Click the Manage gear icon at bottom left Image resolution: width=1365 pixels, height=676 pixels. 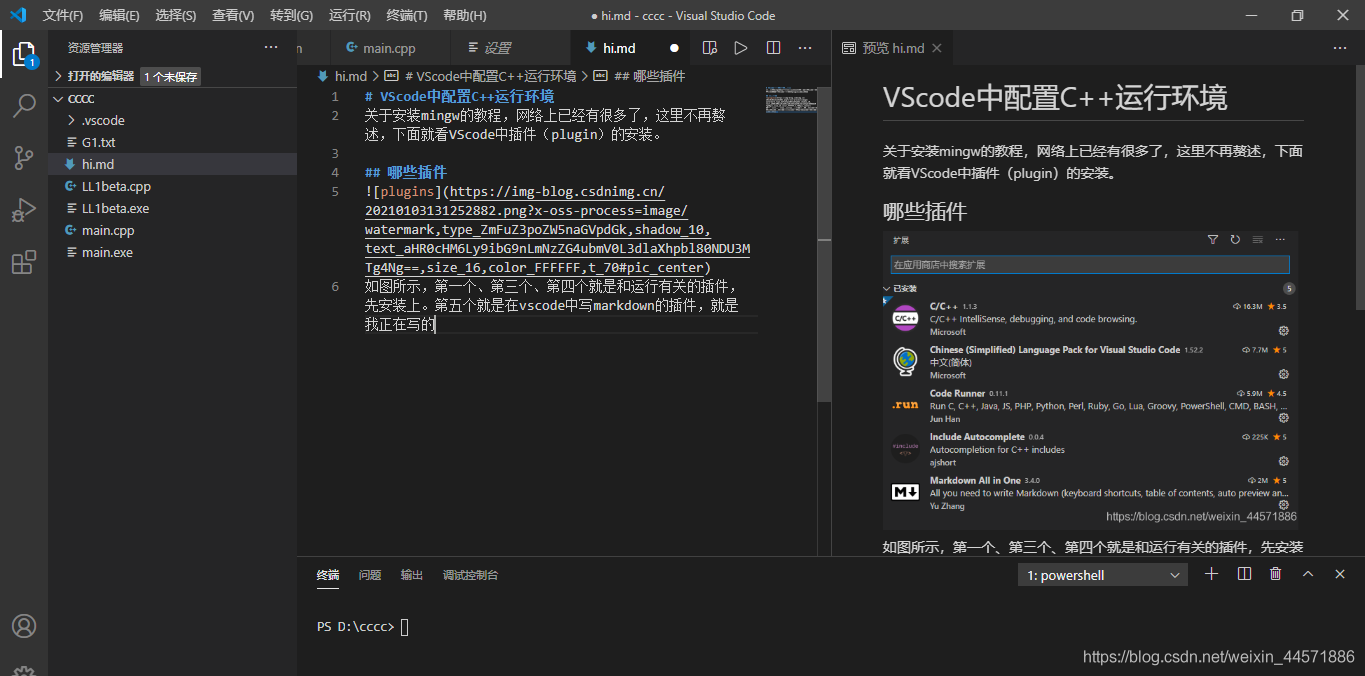[x=24, y=670]
